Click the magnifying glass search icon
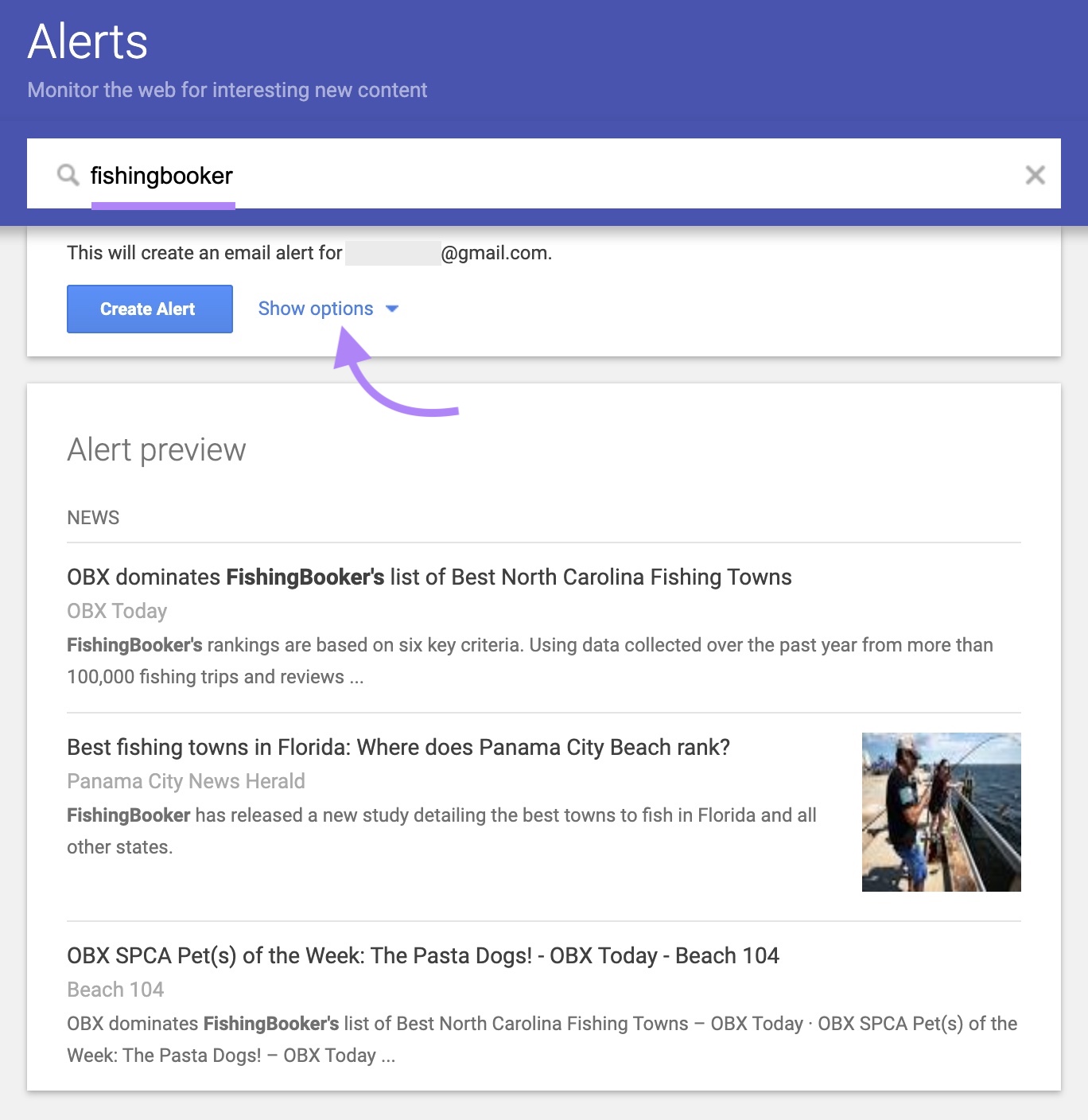This screenshot has height=1120, width=1088. point(68,175)
